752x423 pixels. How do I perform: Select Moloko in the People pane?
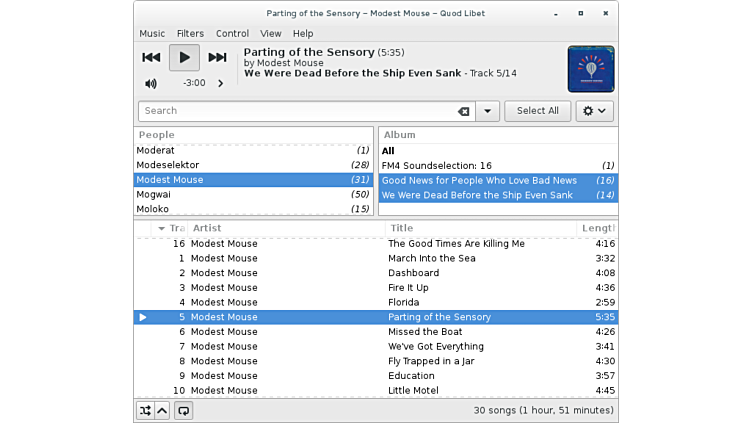click(253, 209)
